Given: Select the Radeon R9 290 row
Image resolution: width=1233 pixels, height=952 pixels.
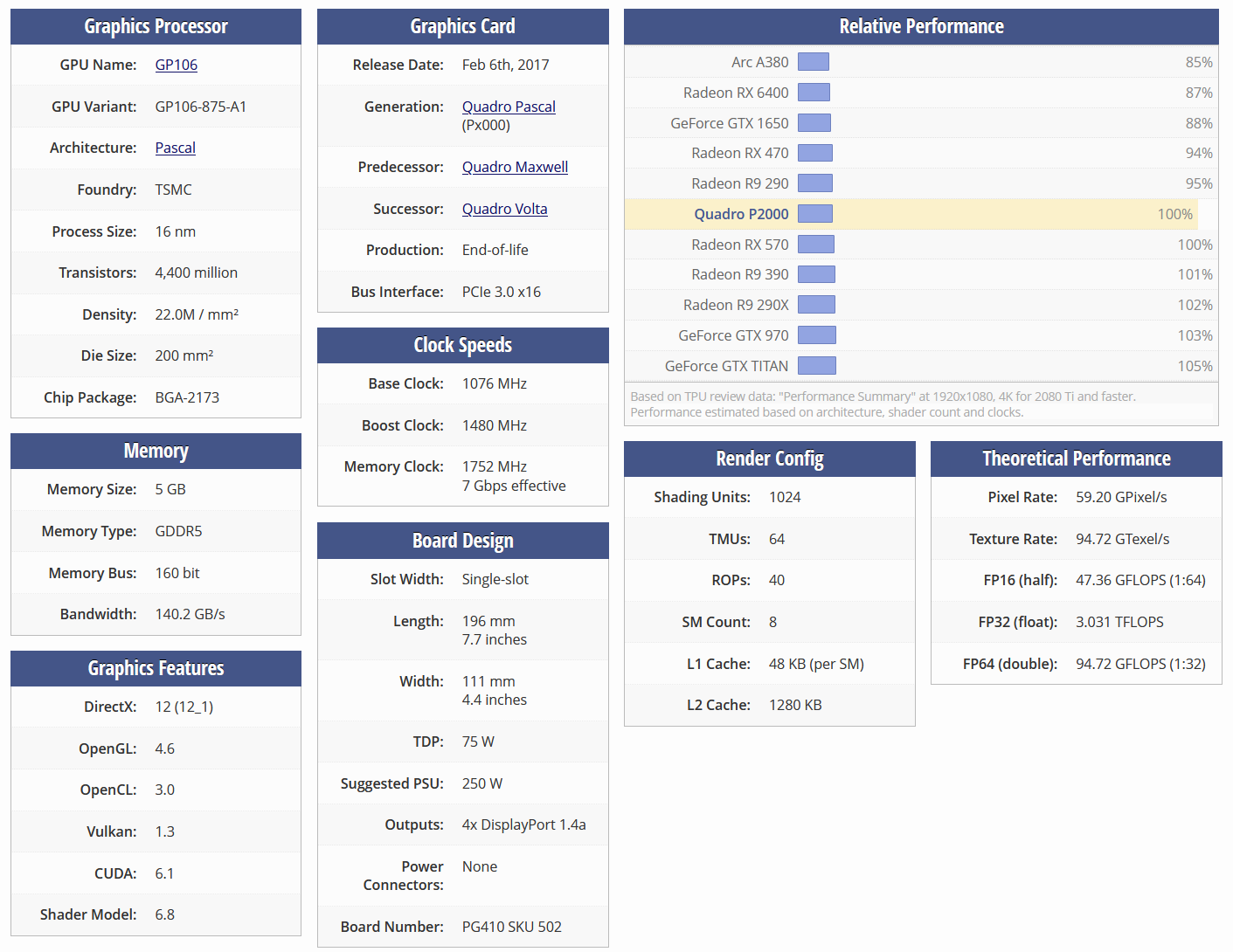Looking at the screenshot, I should (x=921, y=183).
